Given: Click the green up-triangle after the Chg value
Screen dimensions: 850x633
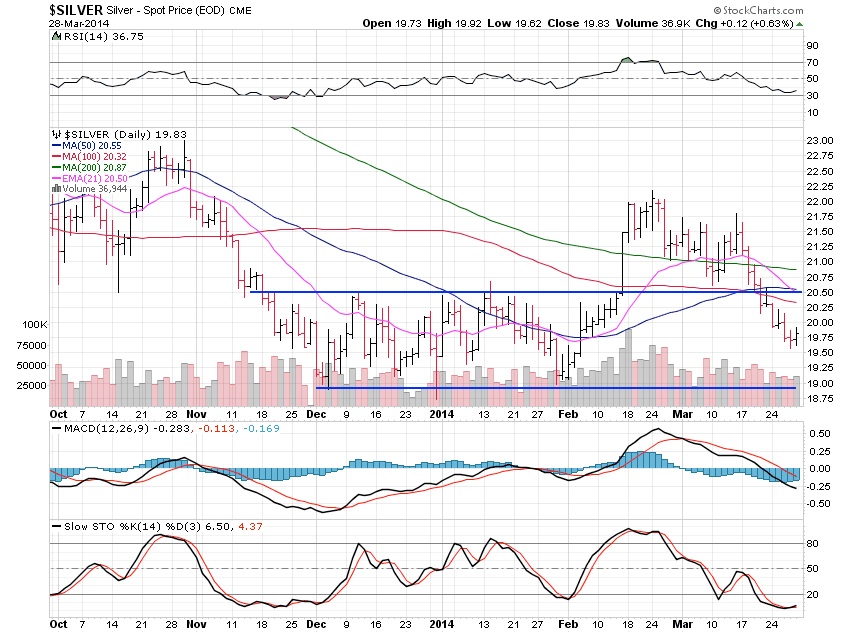Looking at the screenshot, I should [800, 24].
